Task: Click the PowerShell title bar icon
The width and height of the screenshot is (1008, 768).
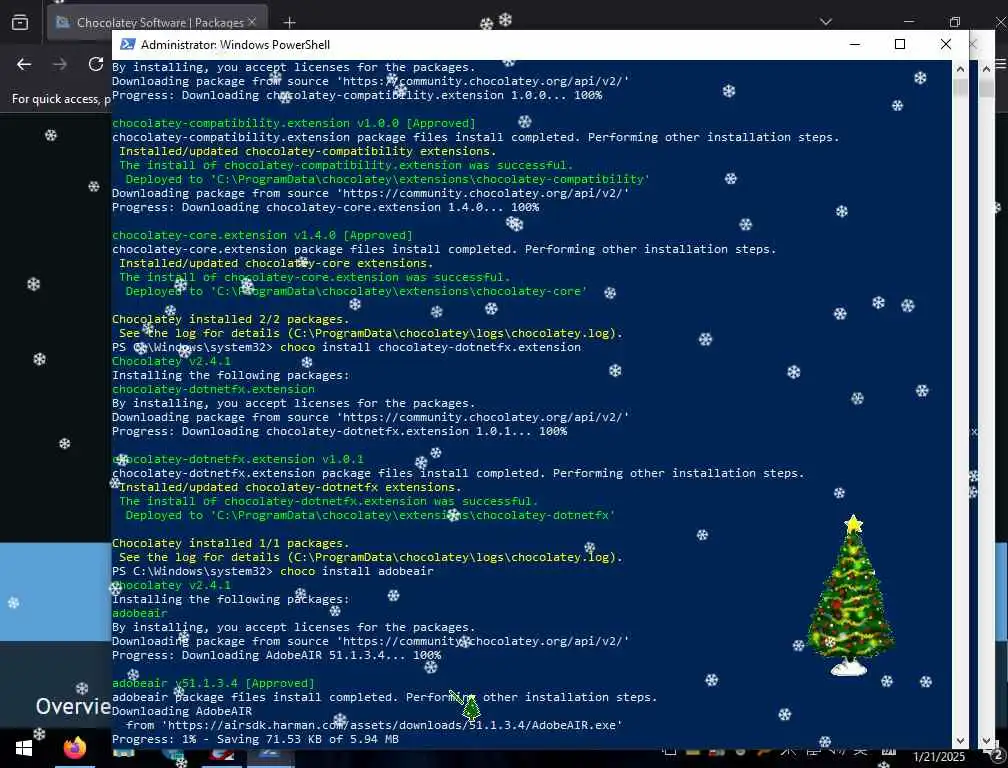Action: coord(127,44)
